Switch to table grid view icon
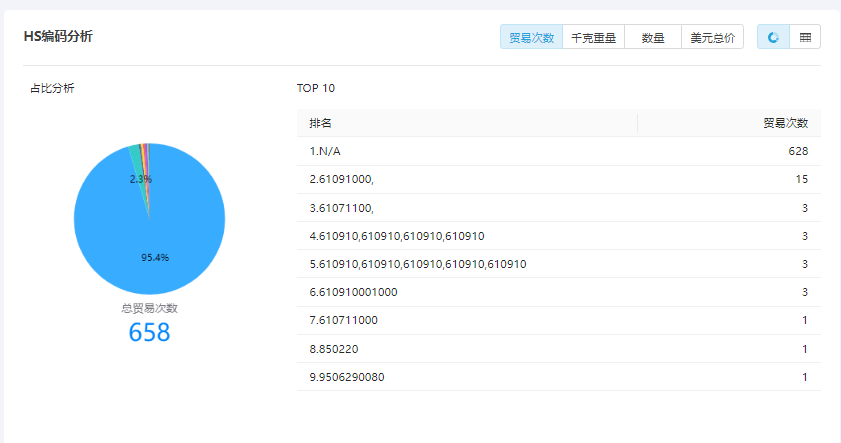Viewport: 841px width, 443px height. click(x=805, y=37)
